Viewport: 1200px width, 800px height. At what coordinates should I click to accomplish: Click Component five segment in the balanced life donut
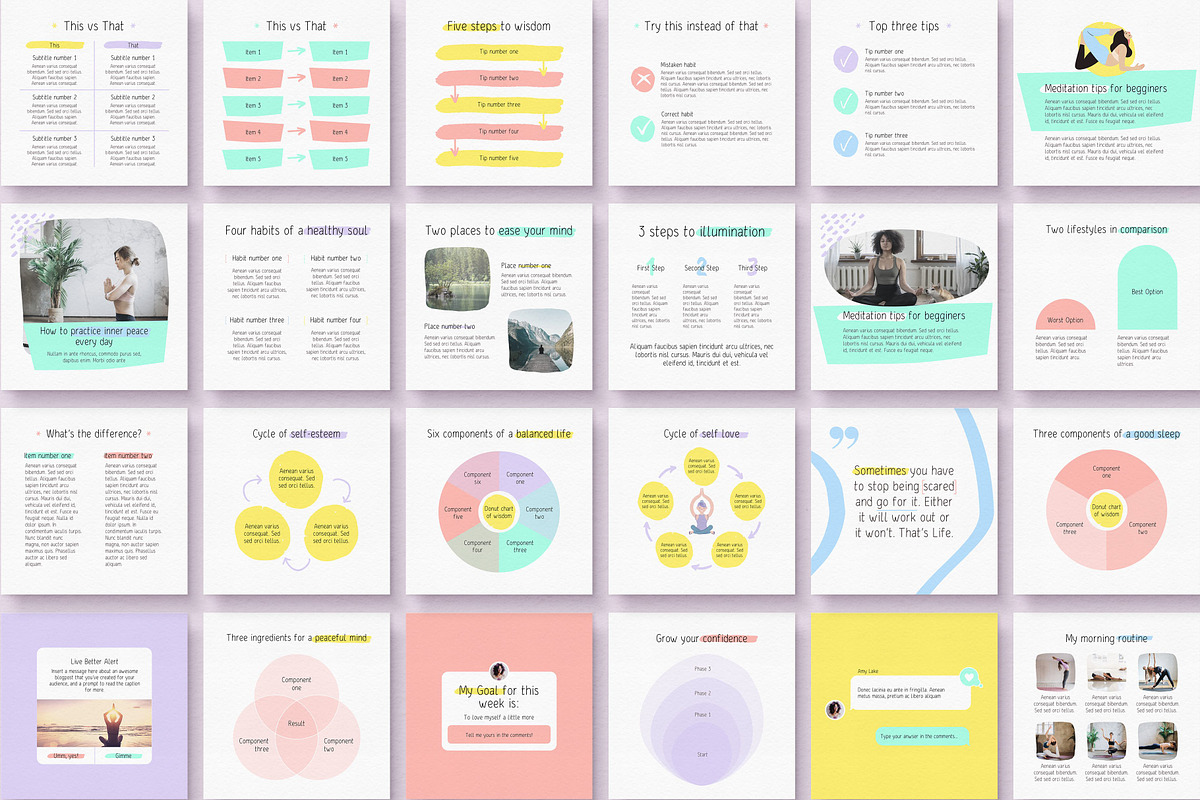coord(458,513)
